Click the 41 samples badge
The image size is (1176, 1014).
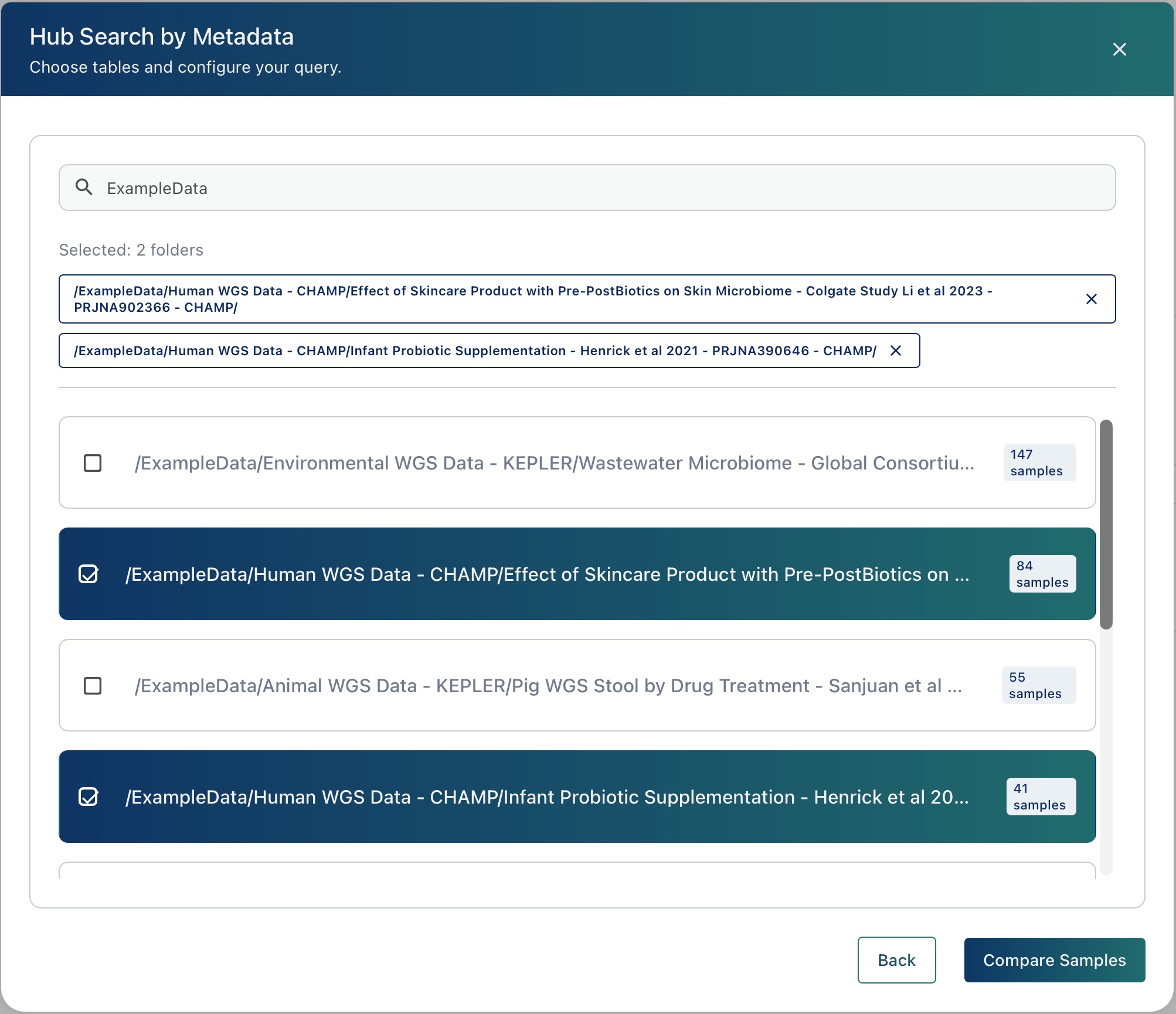tap(1041, 797)
